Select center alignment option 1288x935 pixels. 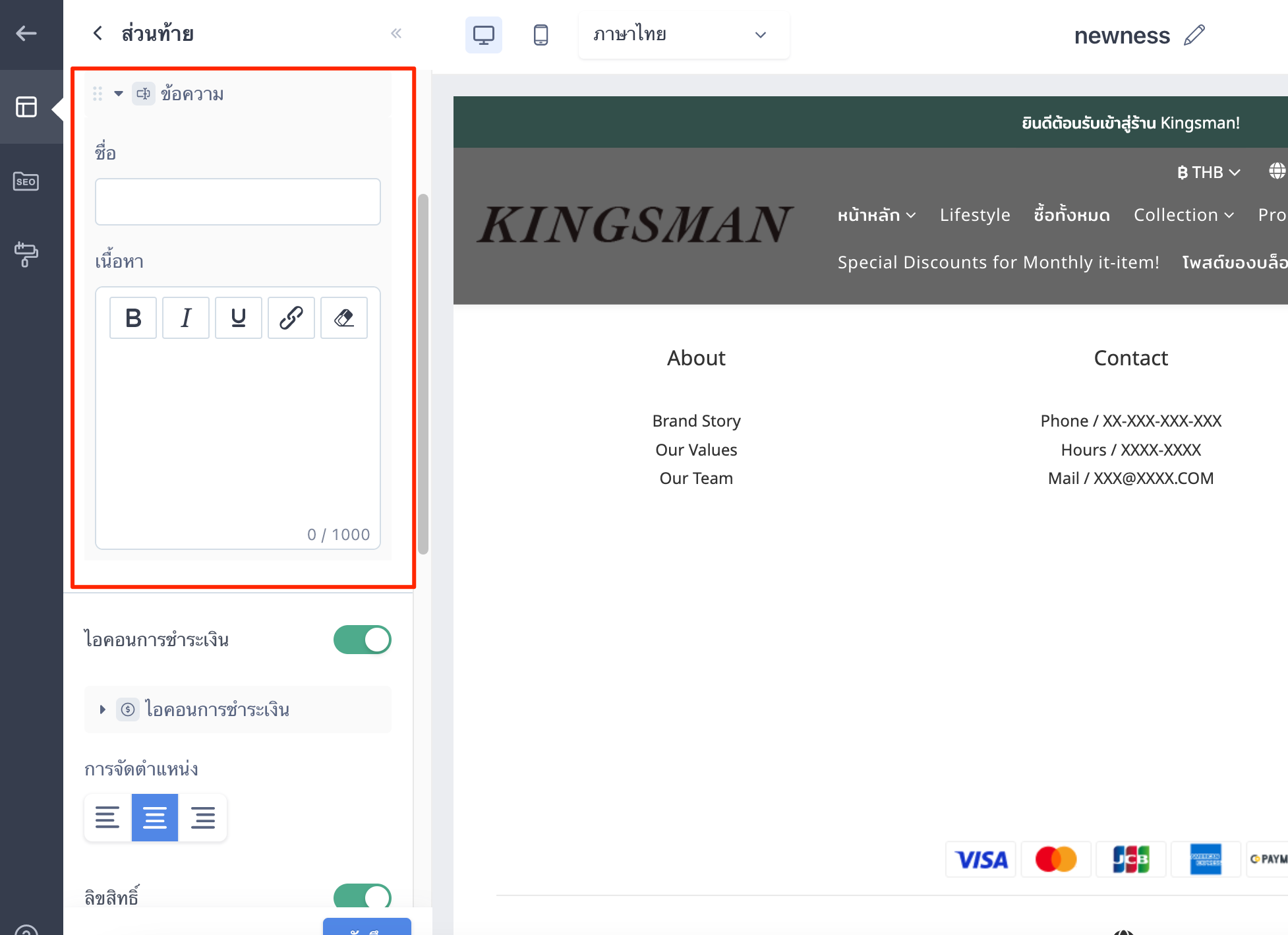(155, 818)
